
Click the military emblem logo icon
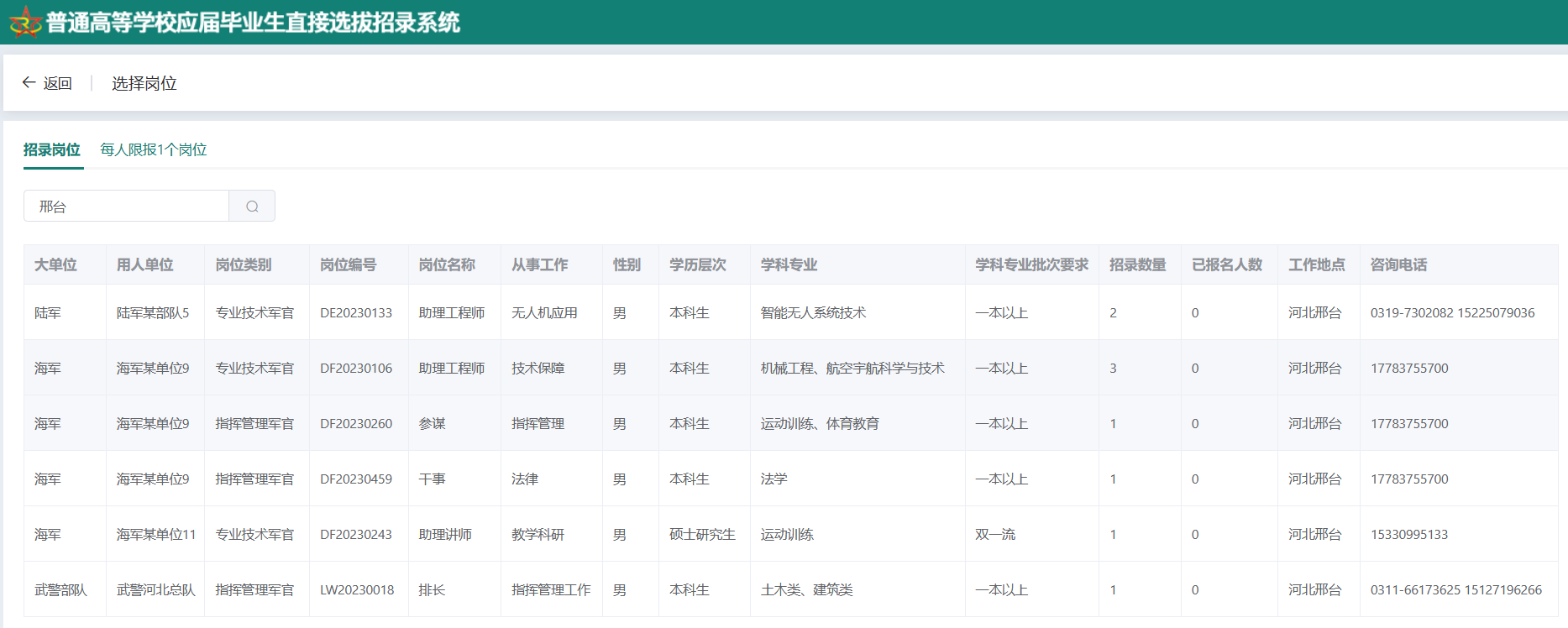25,22
